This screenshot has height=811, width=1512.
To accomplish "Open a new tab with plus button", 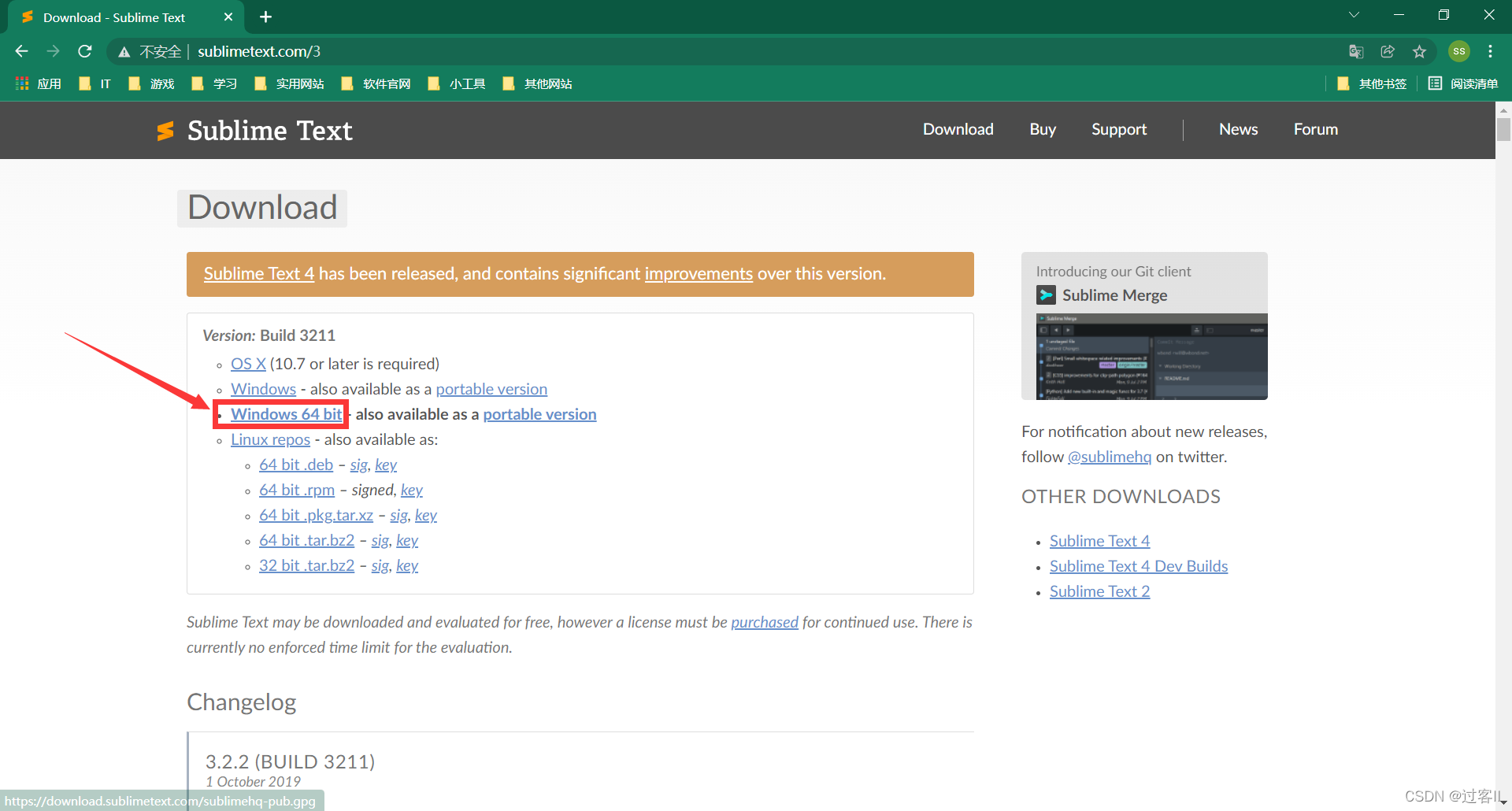I will click(x=266, y=17).
